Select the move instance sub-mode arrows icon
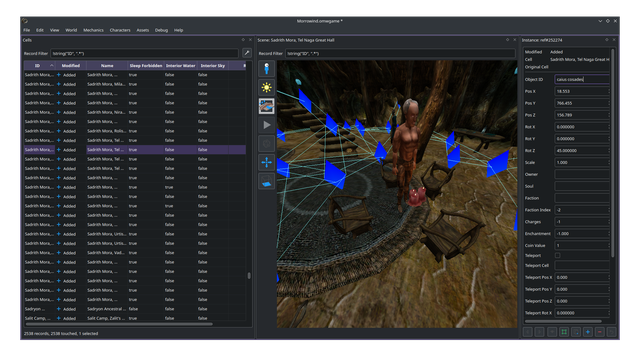This screenshot has width=640, height=364. pos(267,162)
